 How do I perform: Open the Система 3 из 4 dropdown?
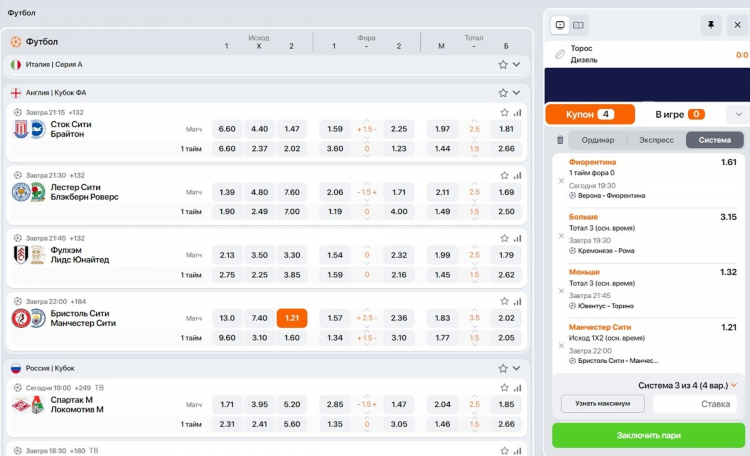[x=687, y=385]
